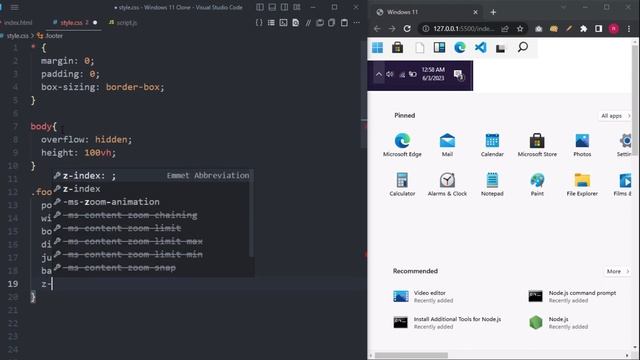Select the -ms-content-zoom-limit-max suggestion
Screen dimensions: 640x360
pyautogui.click(x=152, y=241)
